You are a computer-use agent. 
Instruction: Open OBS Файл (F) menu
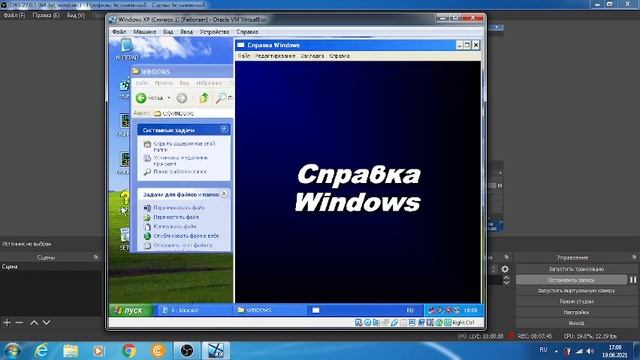14,16
